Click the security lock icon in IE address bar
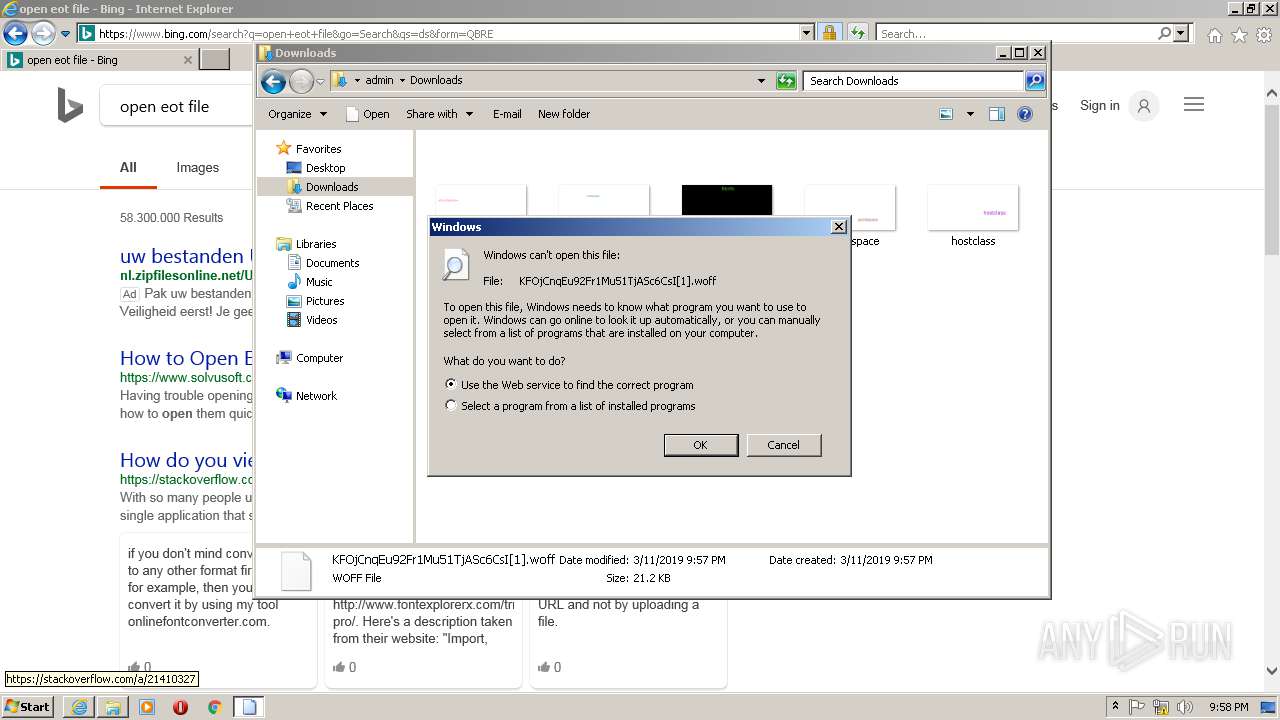This screenshot has width=1280, height=720. coord(829,33)
